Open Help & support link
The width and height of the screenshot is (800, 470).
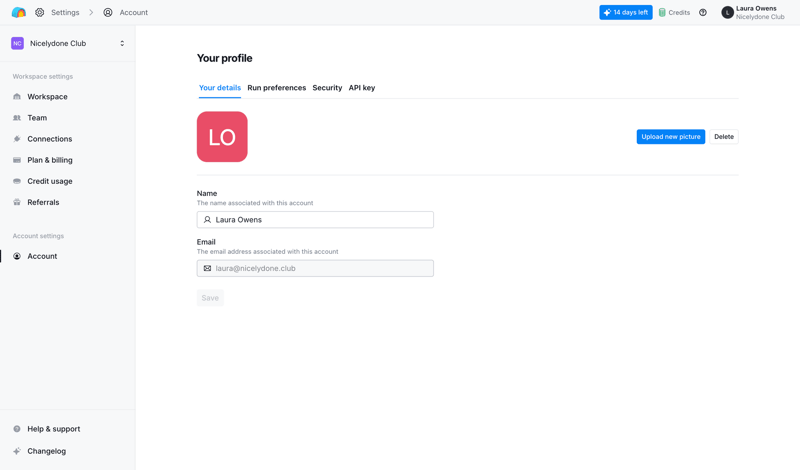(x=54, y=429)
